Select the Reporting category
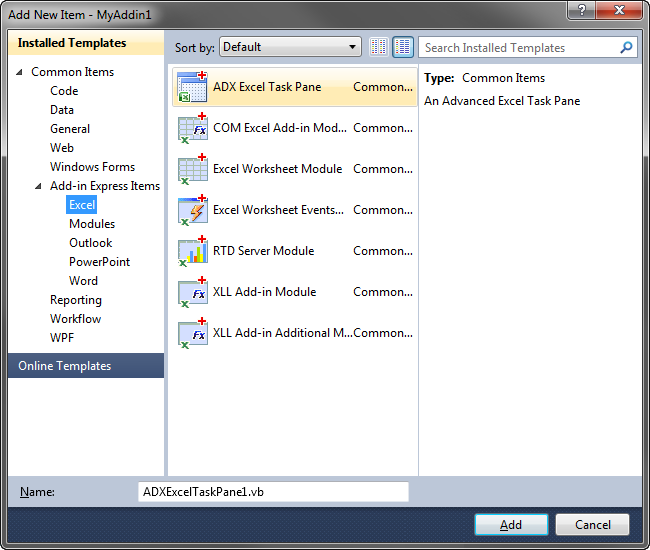Image resolution: width=650 pixels, height=550 pixels. [76, 300]
